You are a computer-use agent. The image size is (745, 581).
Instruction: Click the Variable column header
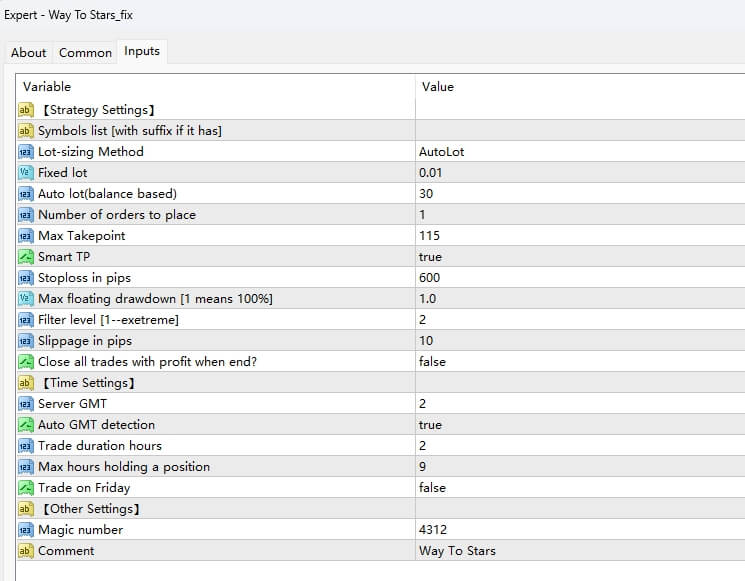tap(47, 87)
